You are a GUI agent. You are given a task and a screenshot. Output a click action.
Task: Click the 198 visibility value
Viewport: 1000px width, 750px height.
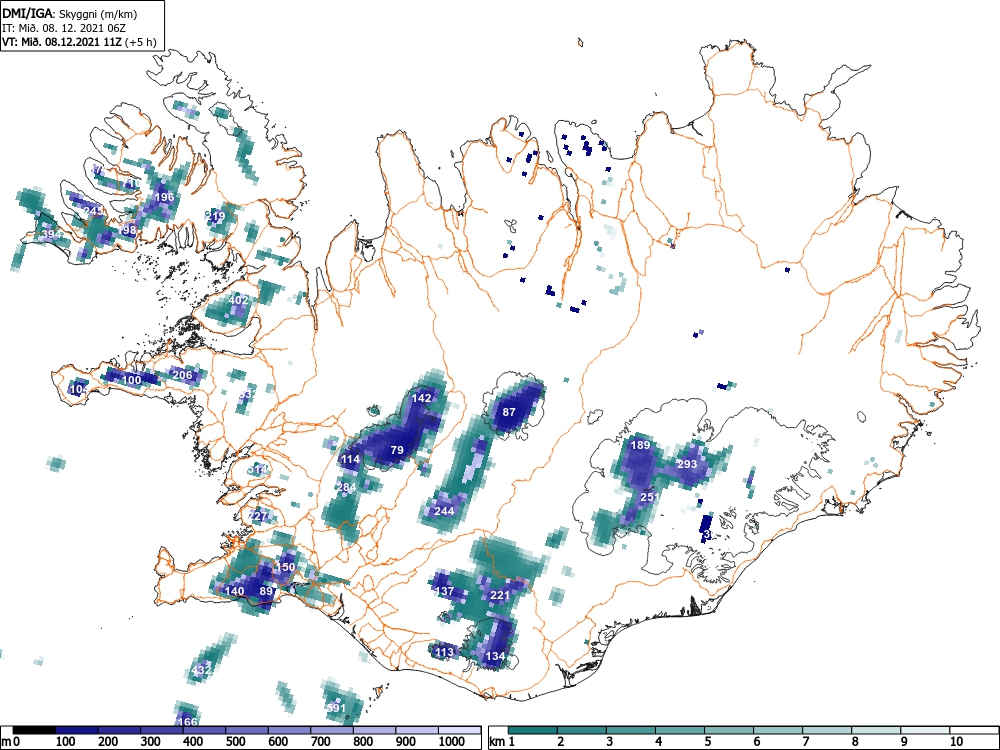pyautogui.click(x=128, y=230)
